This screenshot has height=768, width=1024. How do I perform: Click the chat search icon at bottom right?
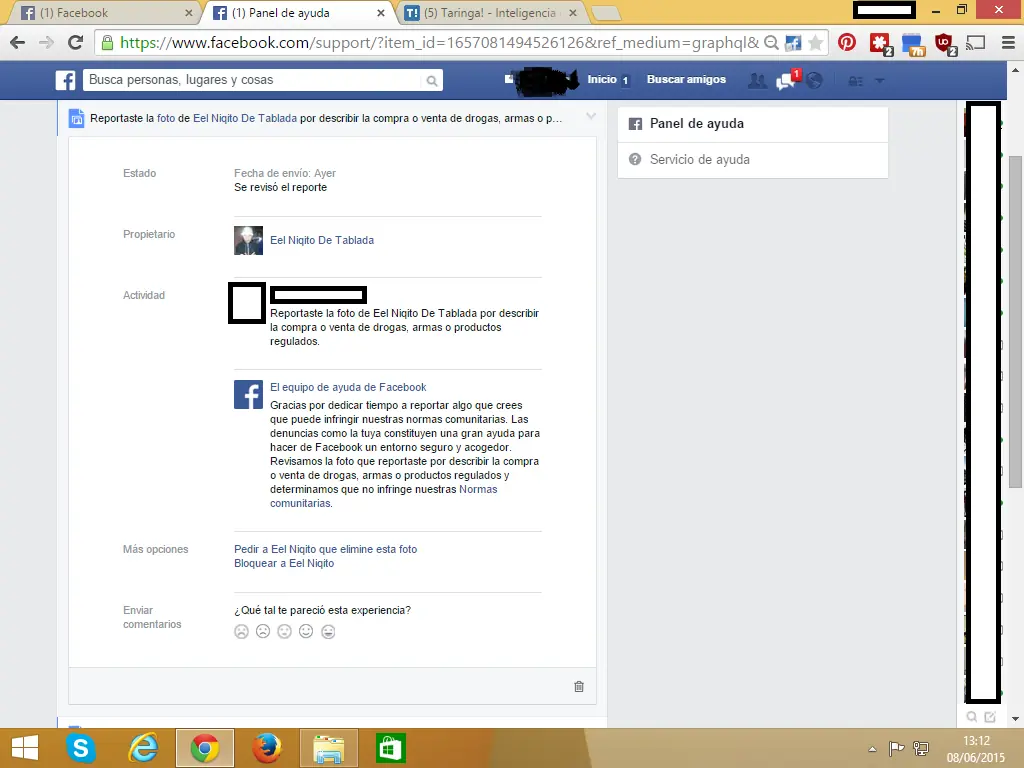click(972, 717)
